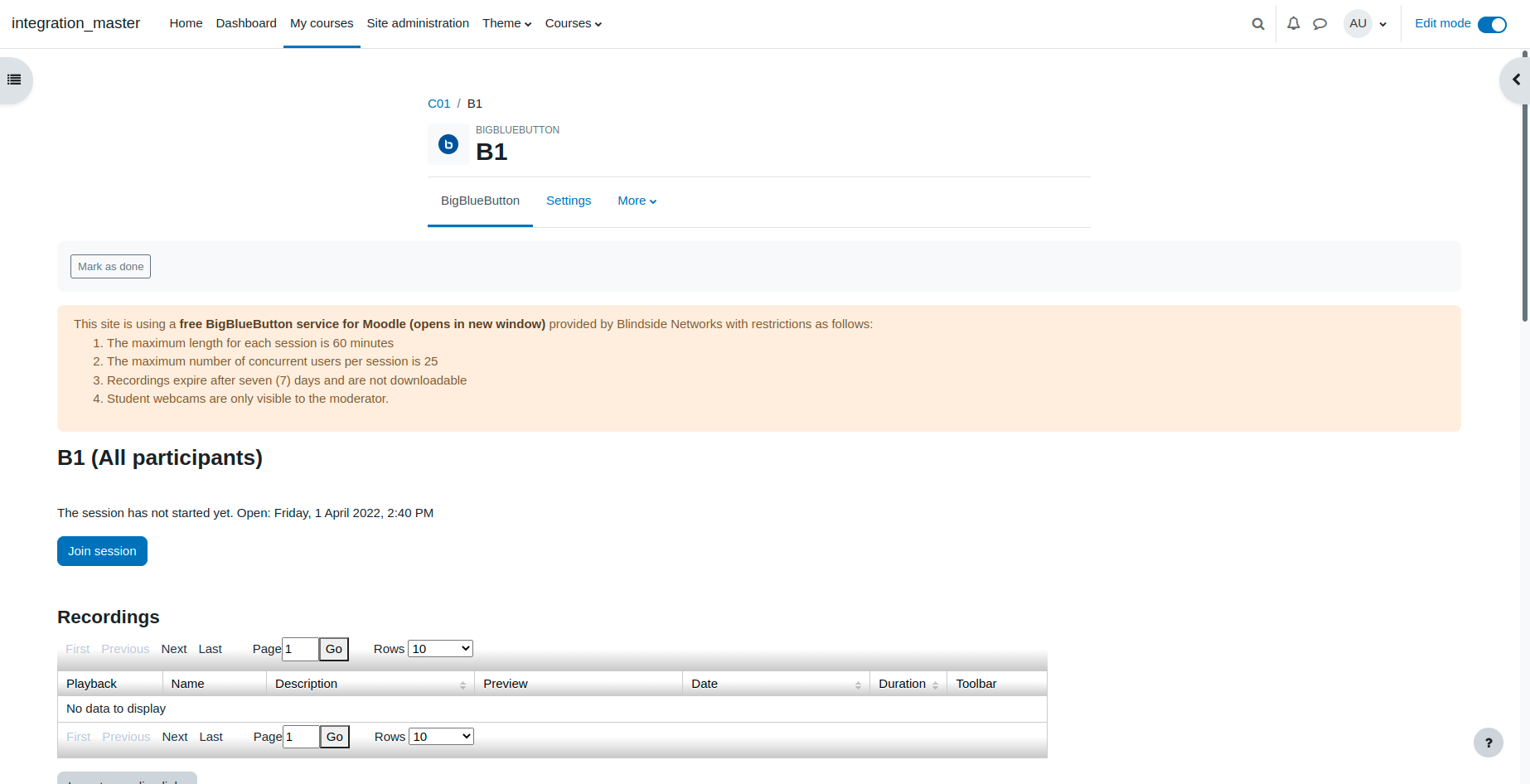Click bottom Next pagination link
Image resolution: width=1530 pixels, height=784 pixels.
[175, 737]
